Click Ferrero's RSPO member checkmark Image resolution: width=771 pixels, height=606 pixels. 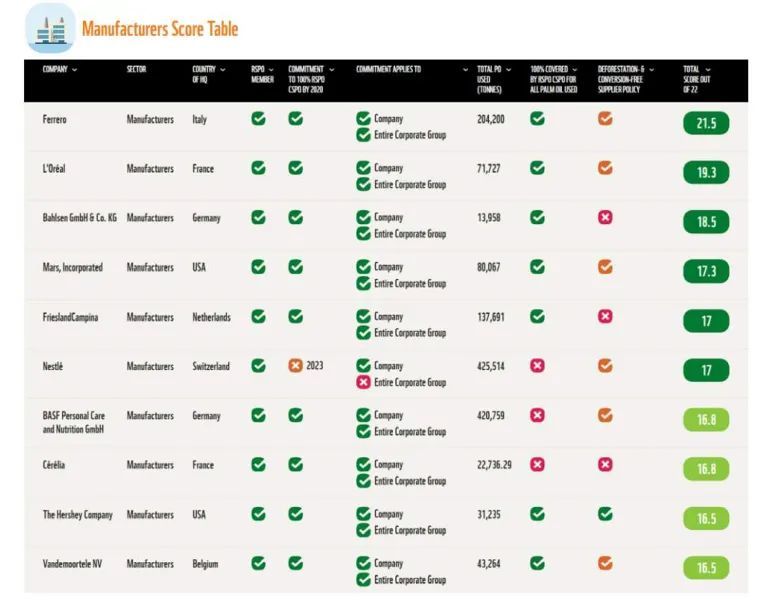(258, 119)
